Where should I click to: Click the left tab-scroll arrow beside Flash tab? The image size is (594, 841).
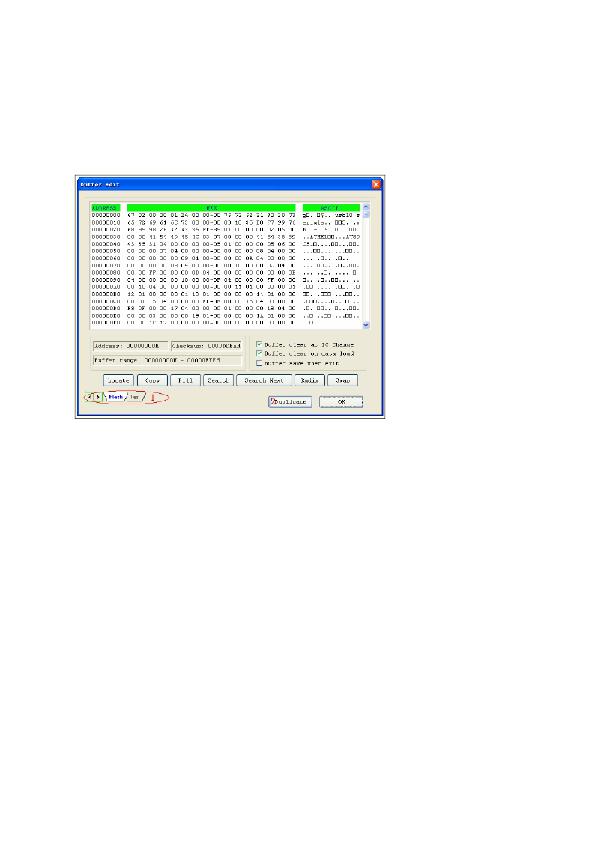coord(89,397)
